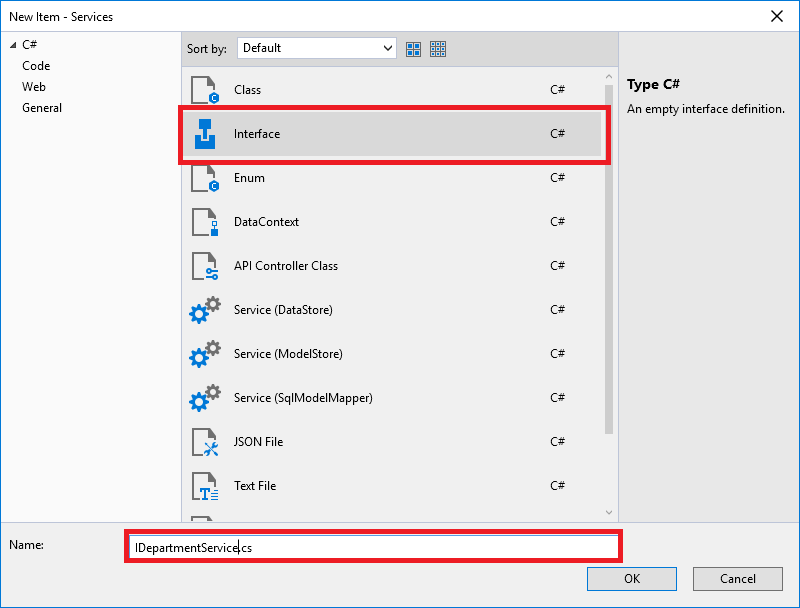
Task: Collapse the C# tree node
Action: [x=12, y=45]
